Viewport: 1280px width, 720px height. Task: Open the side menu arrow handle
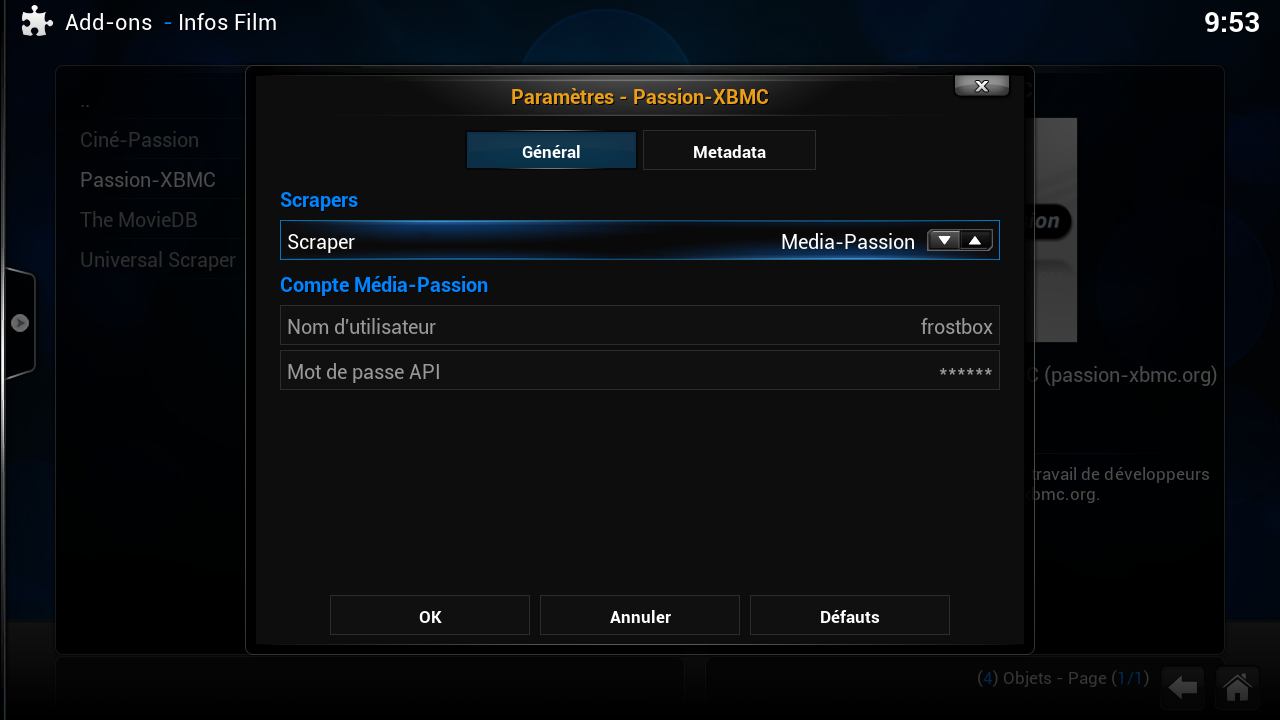pyautogui.click(x=20, y=323)
